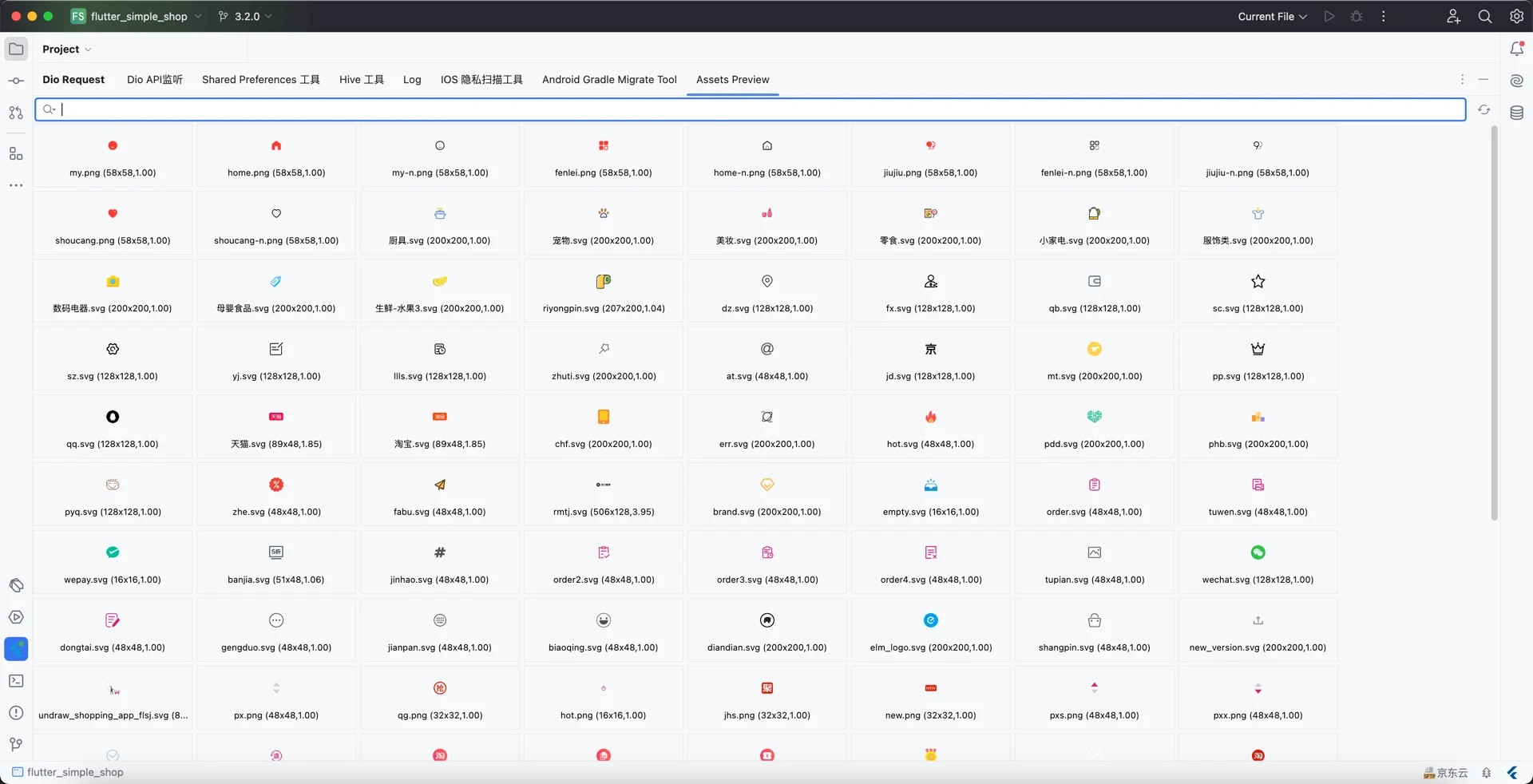Click the Search Everywhere magnifier icon
1533x784 pixels.
tap(1484, 17)
